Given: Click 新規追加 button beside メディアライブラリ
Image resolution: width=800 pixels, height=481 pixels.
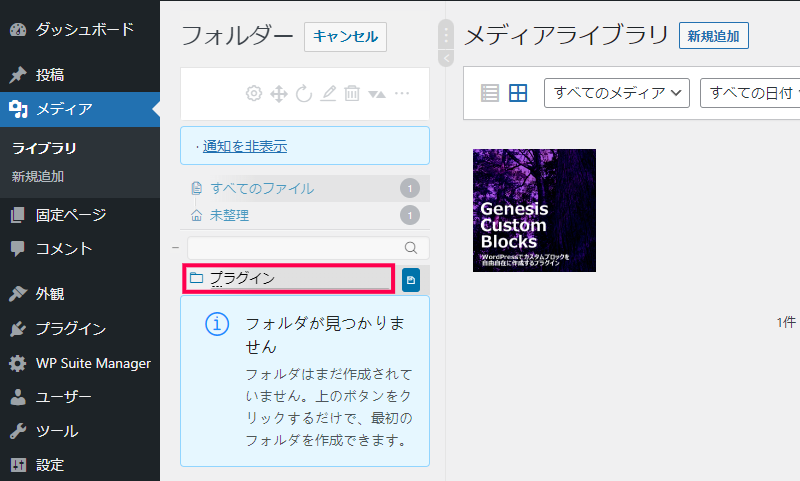Looking at the screenshot, I should (x=713, y=36).
